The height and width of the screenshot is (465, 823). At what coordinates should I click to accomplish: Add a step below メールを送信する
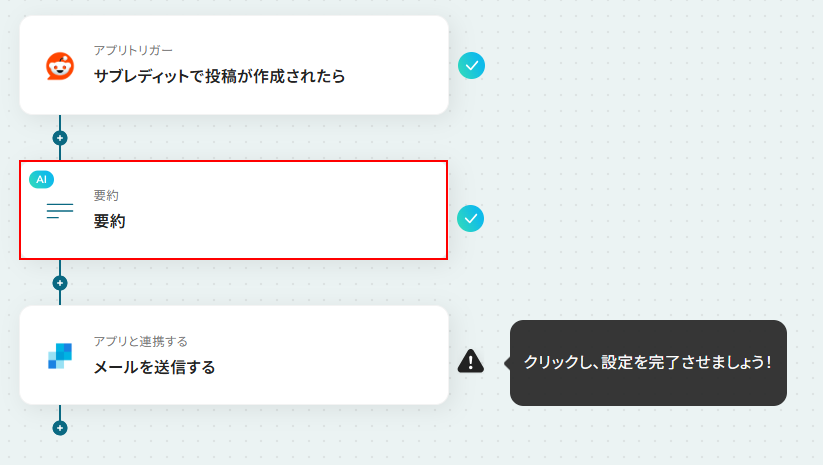tap(60, 428)
